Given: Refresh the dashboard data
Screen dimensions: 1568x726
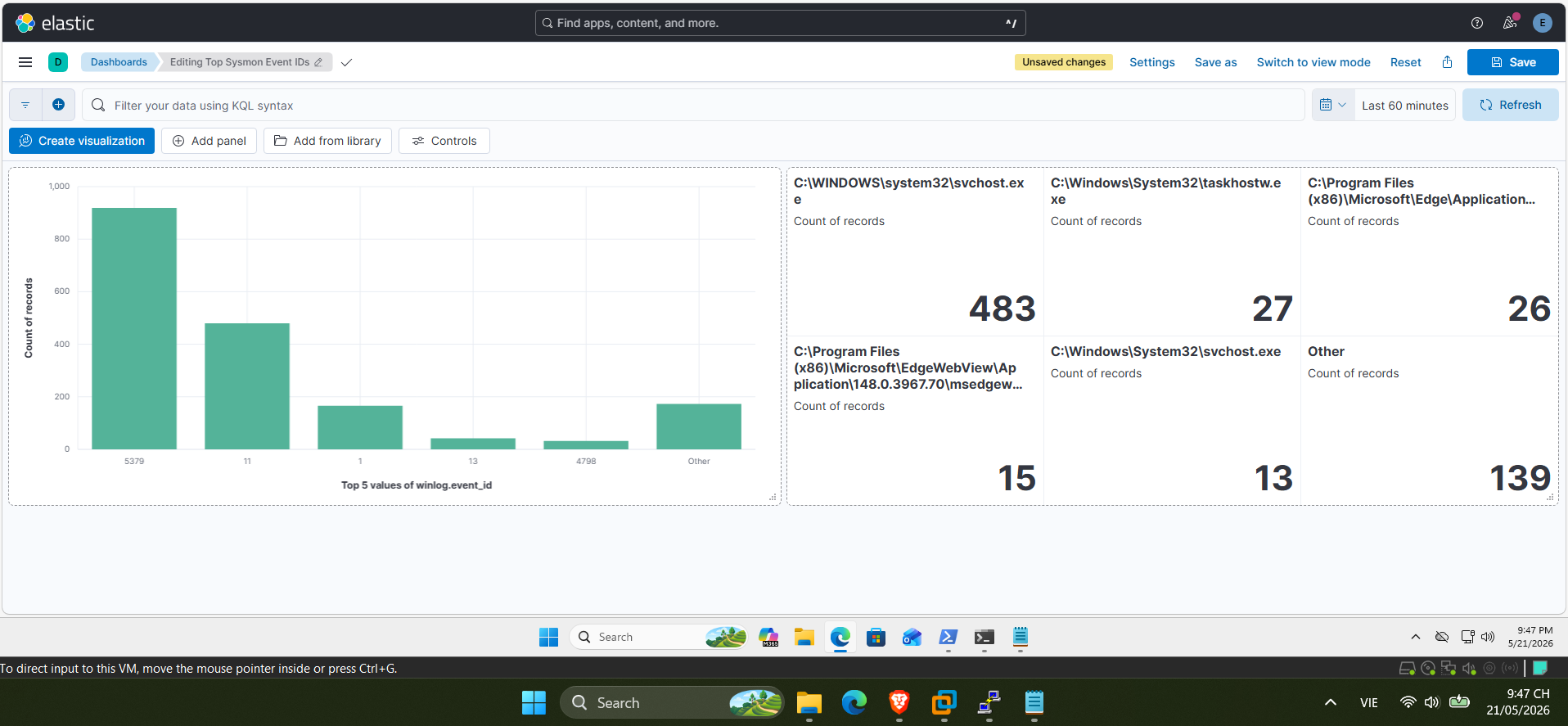Looking at the screenshot, I should pos(1510,105).
